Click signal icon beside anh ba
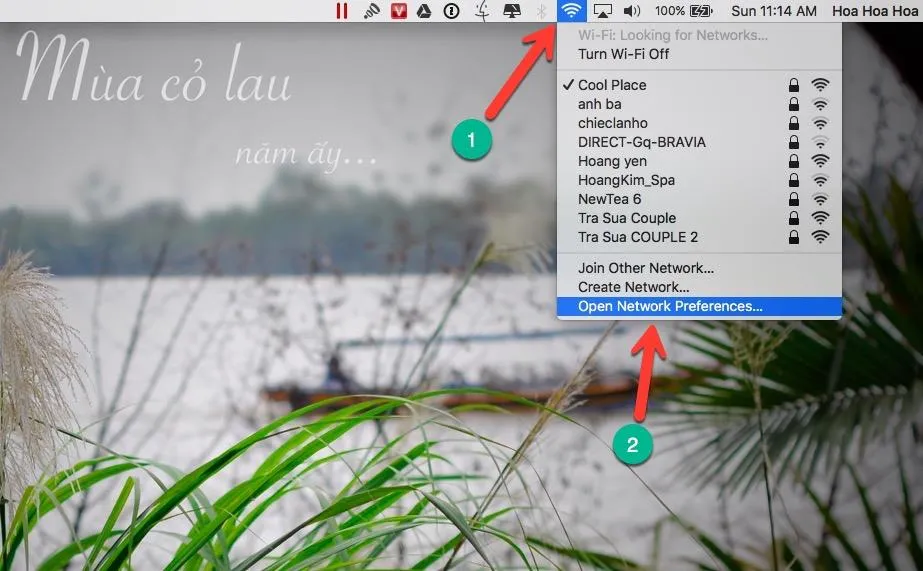923x571 pixels. (820, 104)
